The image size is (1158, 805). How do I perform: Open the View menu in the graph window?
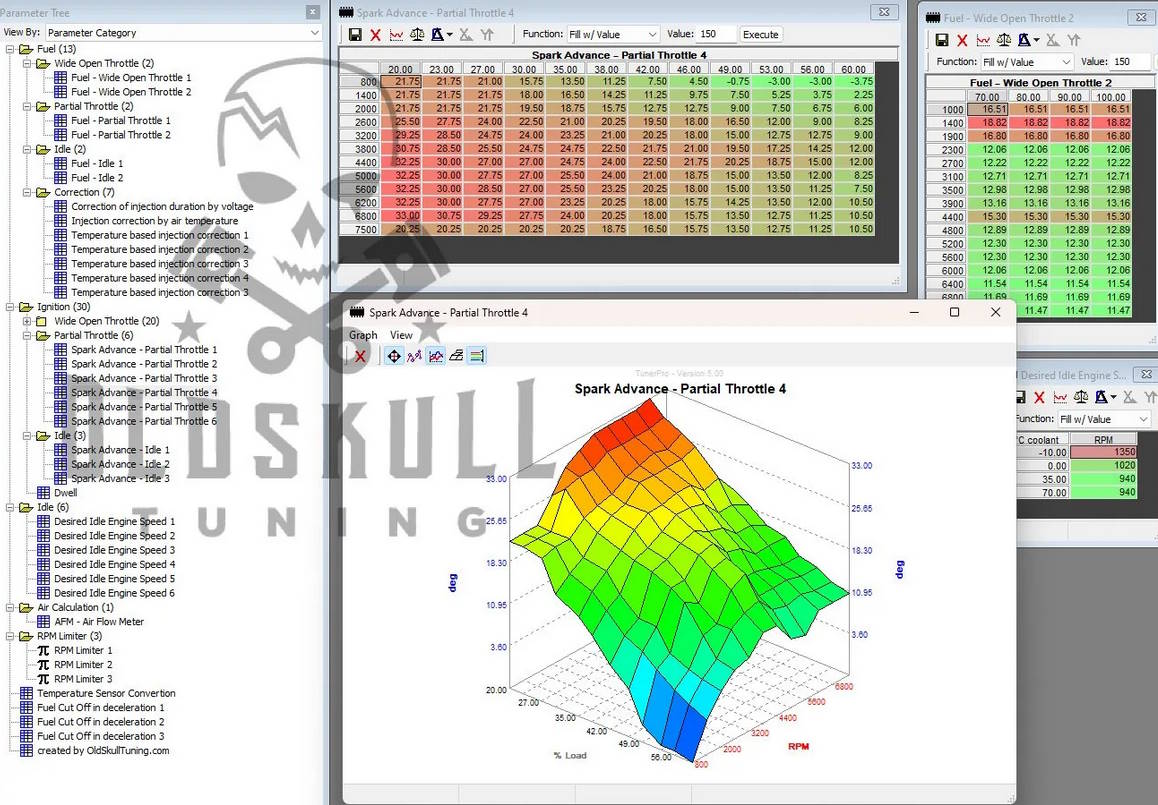point(400,335)
